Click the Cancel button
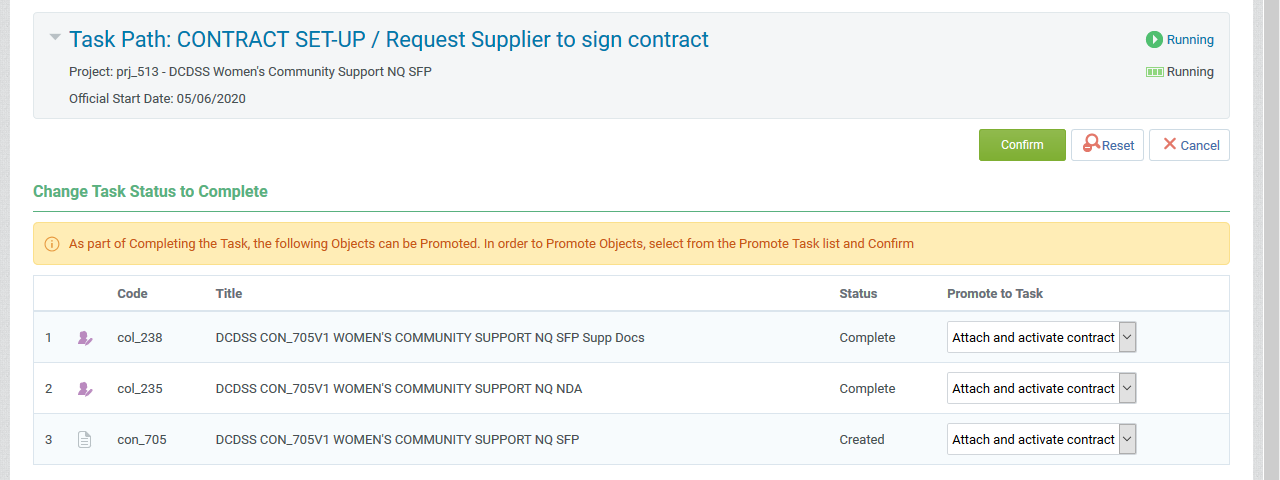The image size is (1280, 480). (x=1189, y=145)
